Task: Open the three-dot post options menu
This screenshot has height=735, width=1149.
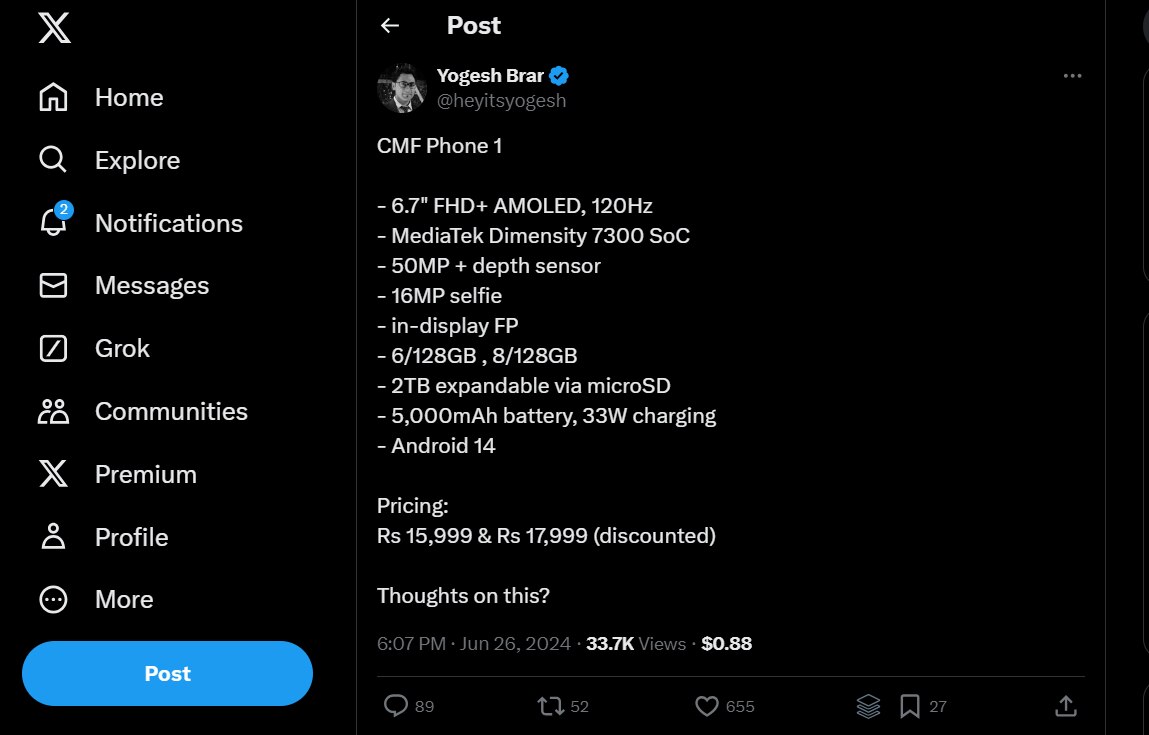Action: tap(1072, 76)
